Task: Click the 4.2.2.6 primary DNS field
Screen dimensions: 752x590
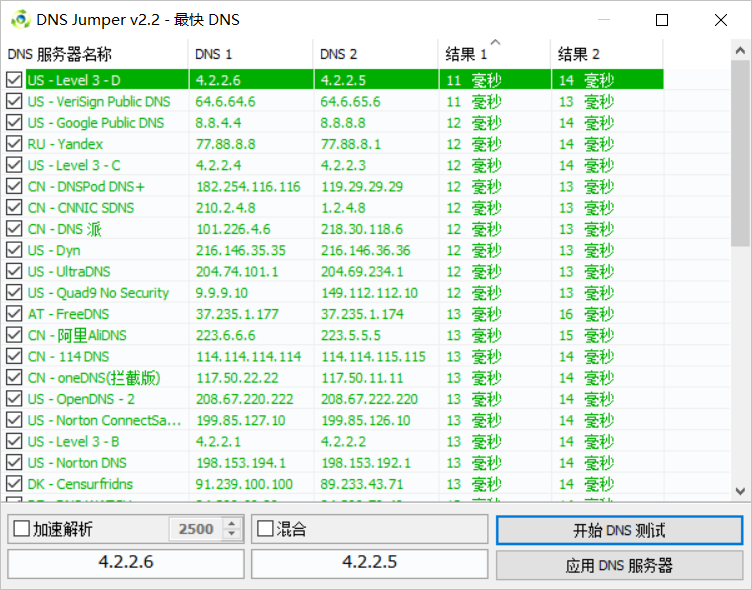Action: 126,563
